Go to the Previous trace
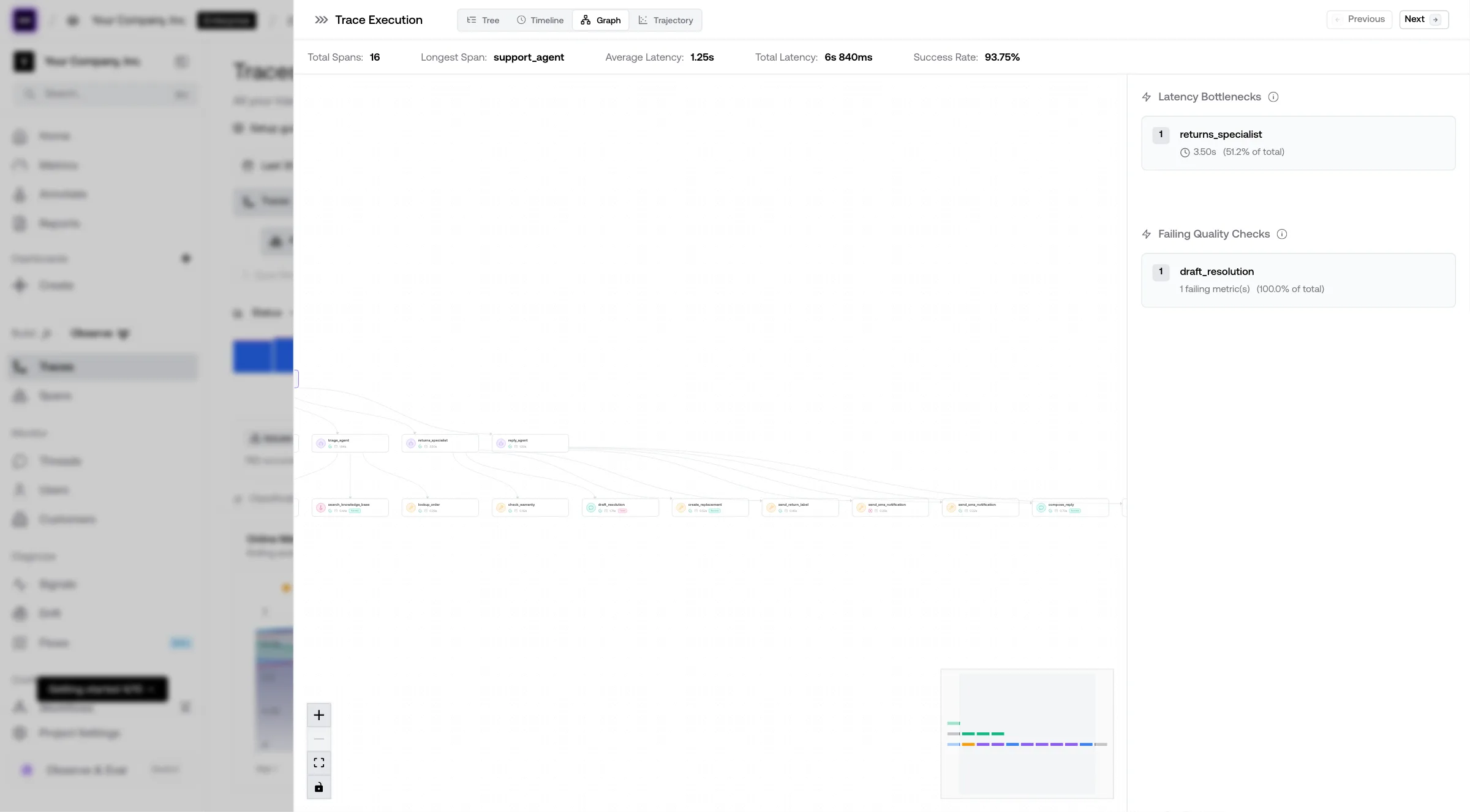Image resolution: width=1470 pixels, height=812 pixels. [x=1360, y=20]
